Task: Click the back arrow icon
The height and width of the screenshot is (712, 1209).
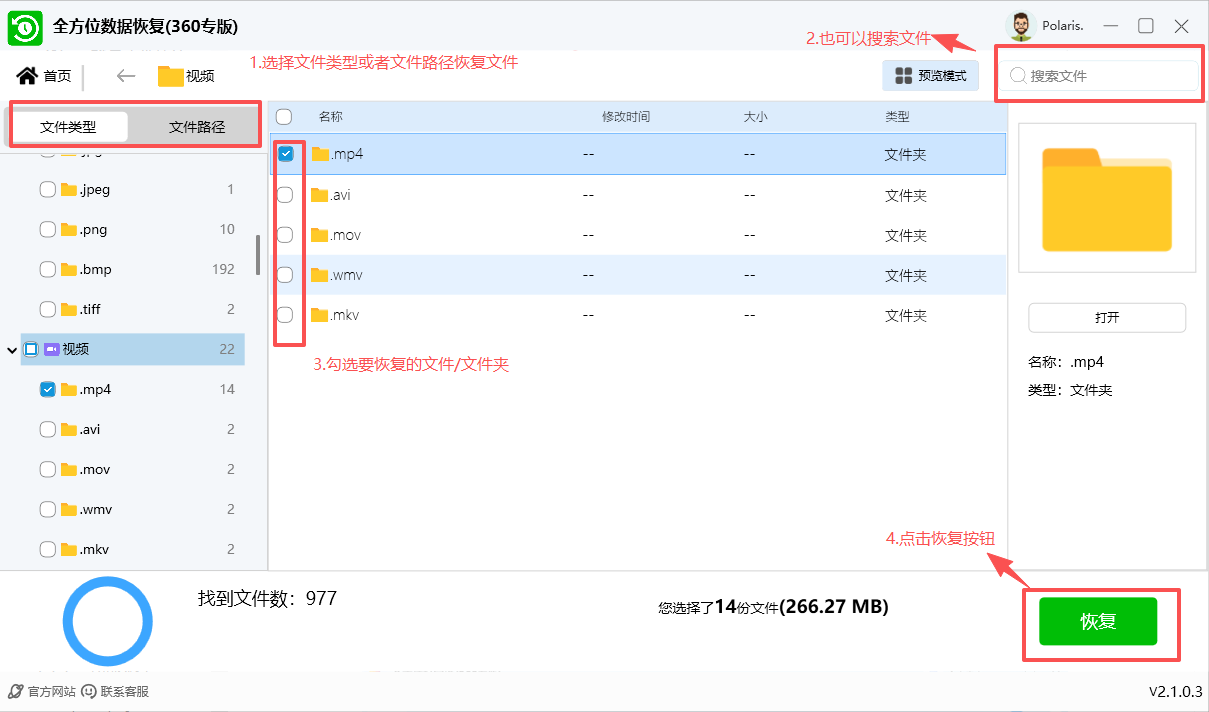Action: (125, 76)
